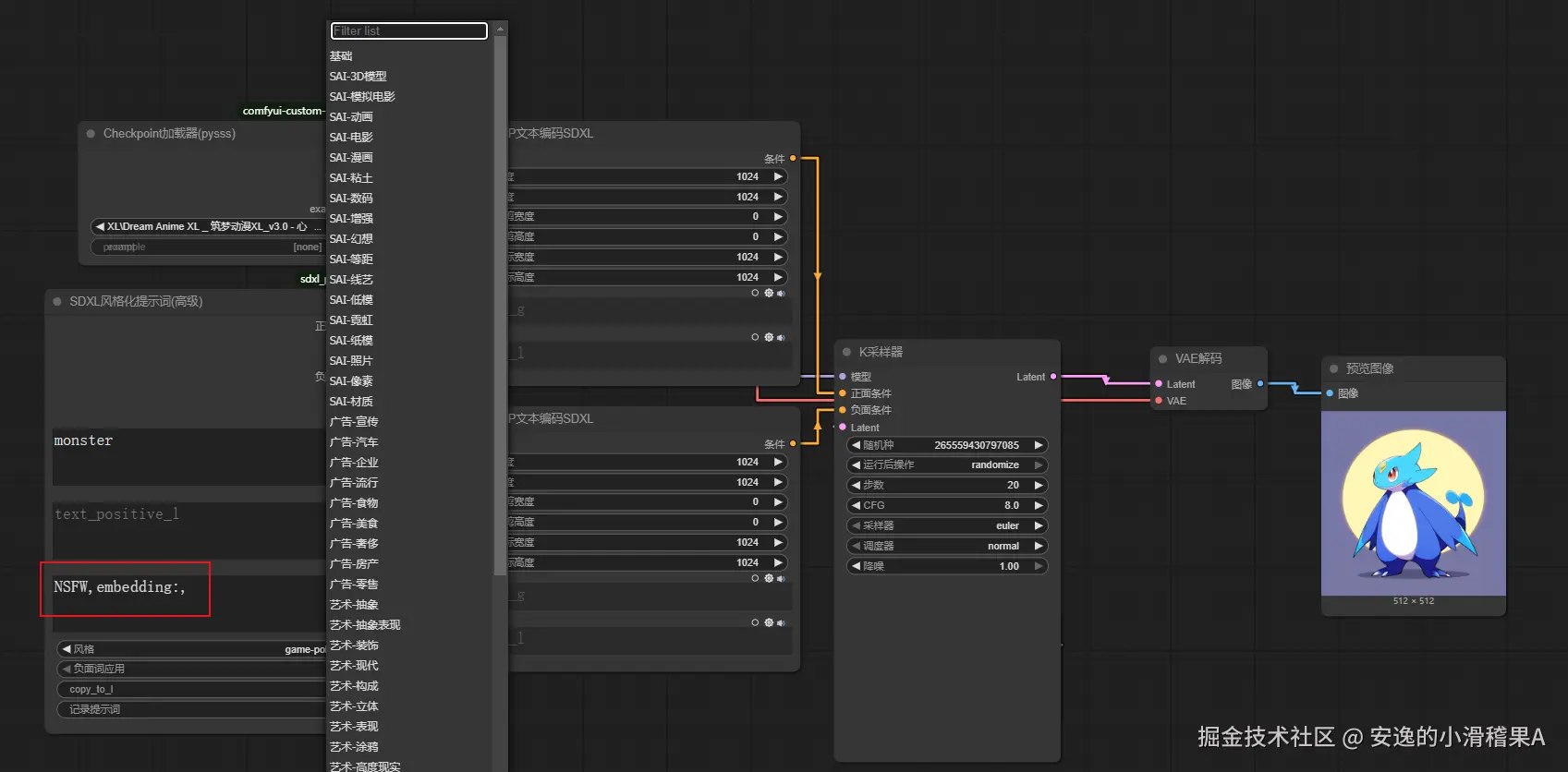Screen dimensions: 1568x772
Task: Click the gear icon above the _l field in upper 文本编码SDXL
Action: [769, 337]
